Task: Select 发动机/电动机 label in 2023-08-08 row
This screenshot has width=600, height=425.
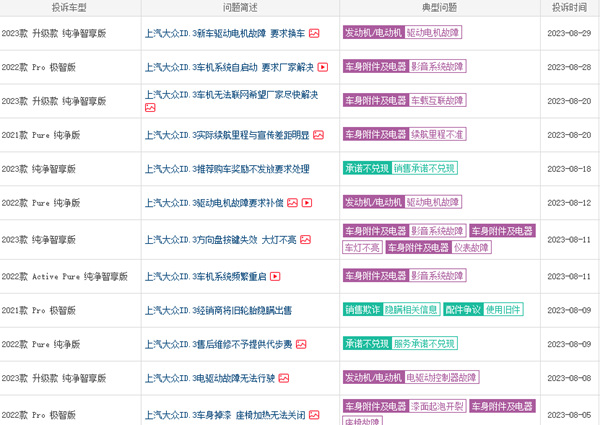Action: click(x=373, y=378)
